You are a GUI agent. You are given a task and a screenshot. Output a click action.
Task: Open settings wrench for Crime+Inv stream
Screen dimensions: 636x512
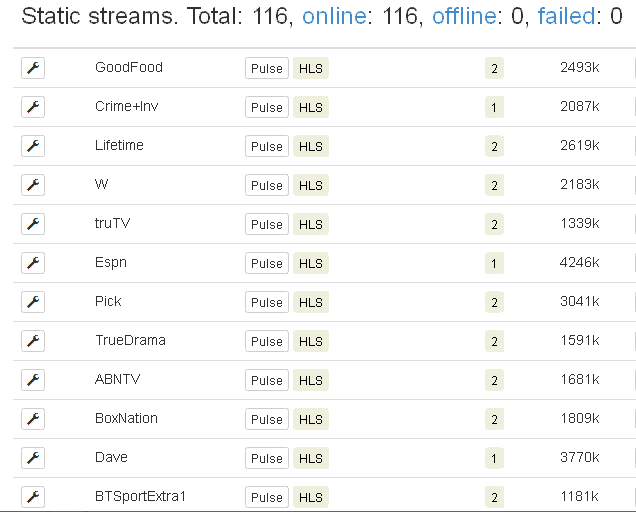(33, 107)
